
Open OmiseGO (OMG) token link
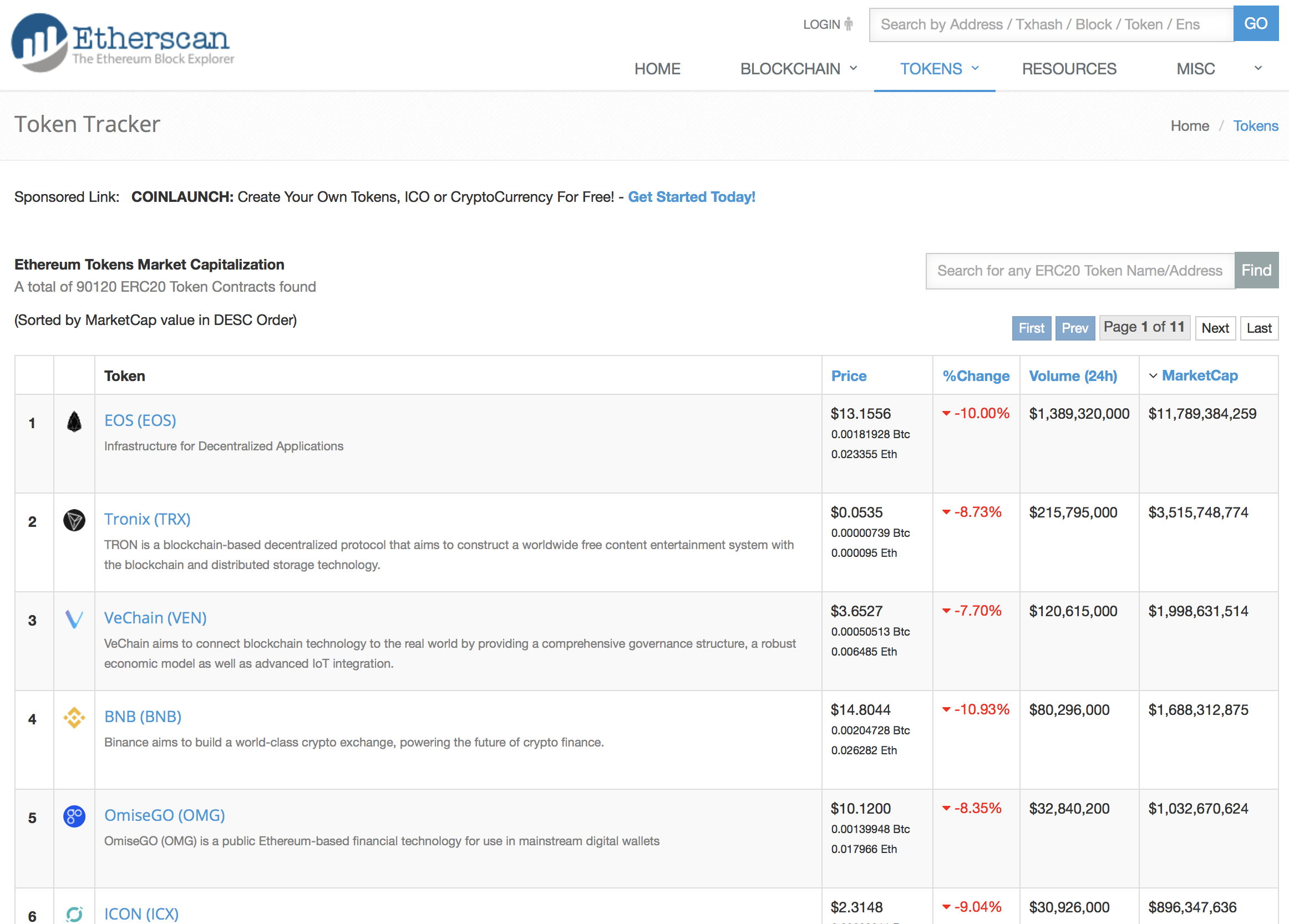(164, 815)
